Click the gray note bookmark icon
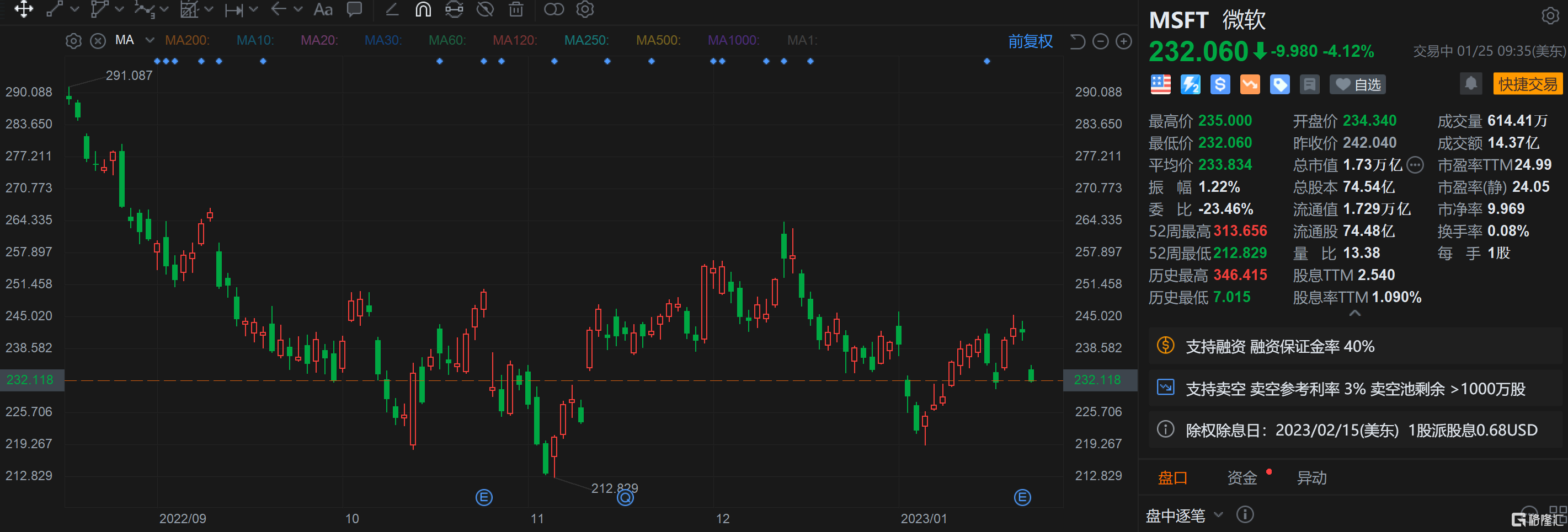The image size is (1568, 532). [x=1310, y=84]
